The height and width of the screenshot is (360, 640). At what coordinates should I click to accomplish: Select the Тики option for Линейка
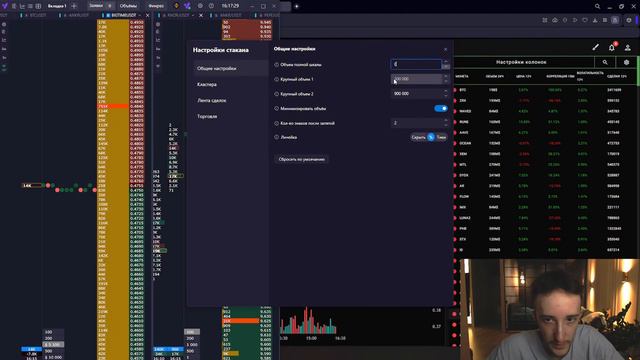tap(441, 138)
